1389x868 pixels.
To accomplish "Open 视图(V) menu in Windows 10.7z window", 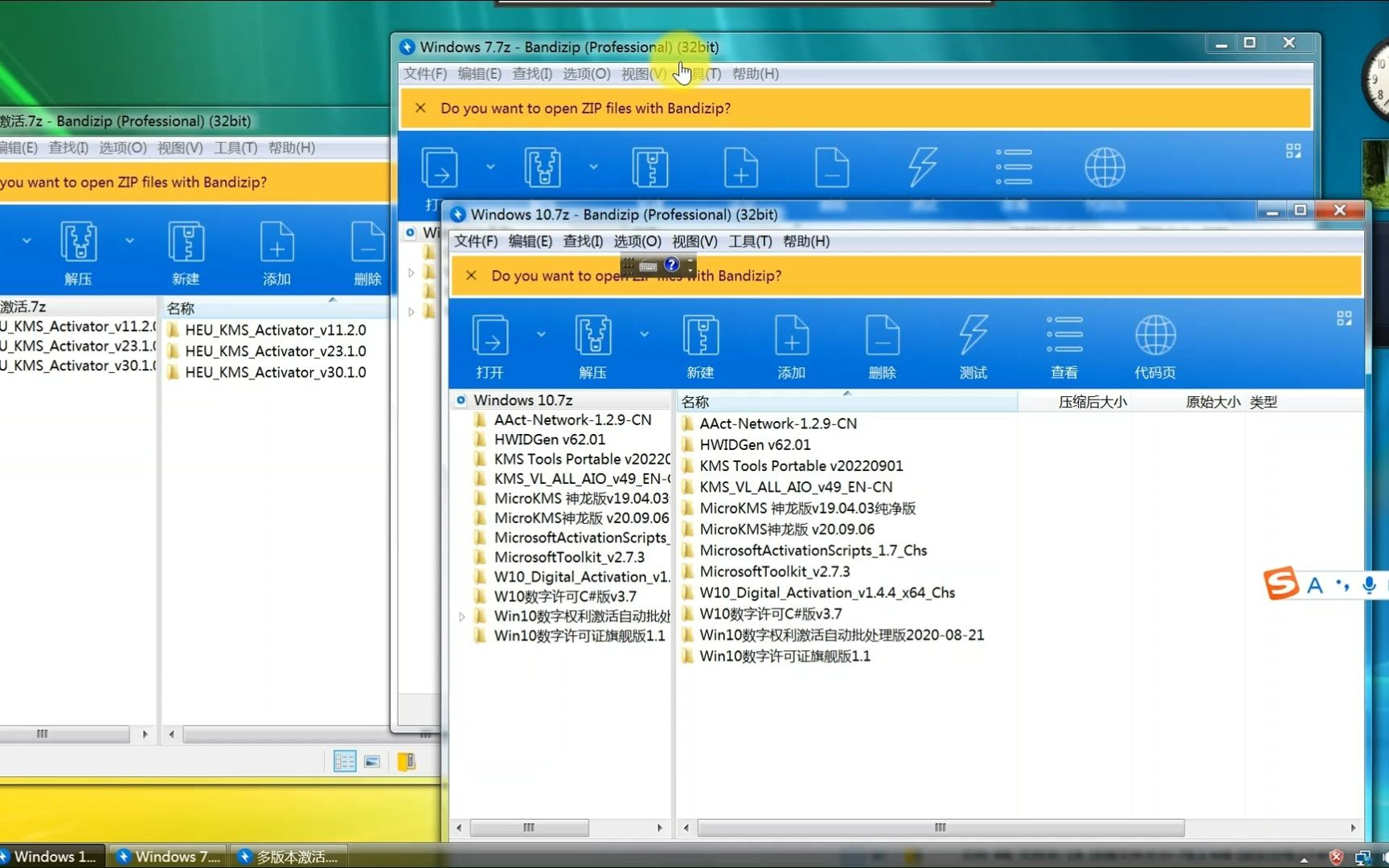I will [694, 241].
